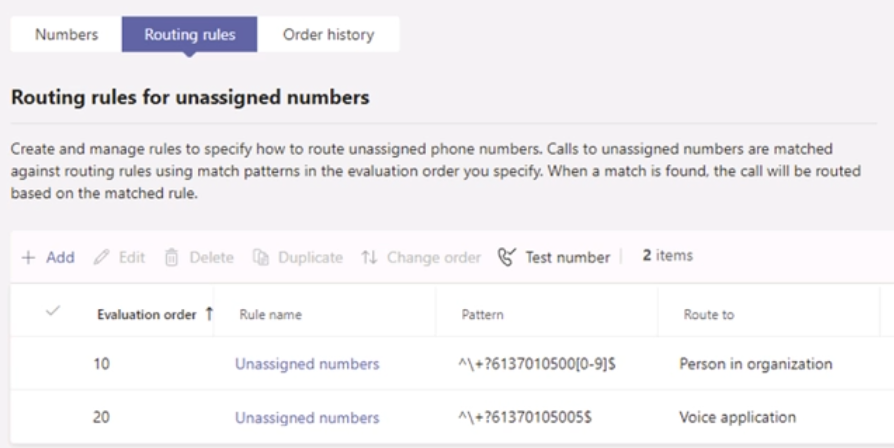Select the Routing rules tab

190,35
